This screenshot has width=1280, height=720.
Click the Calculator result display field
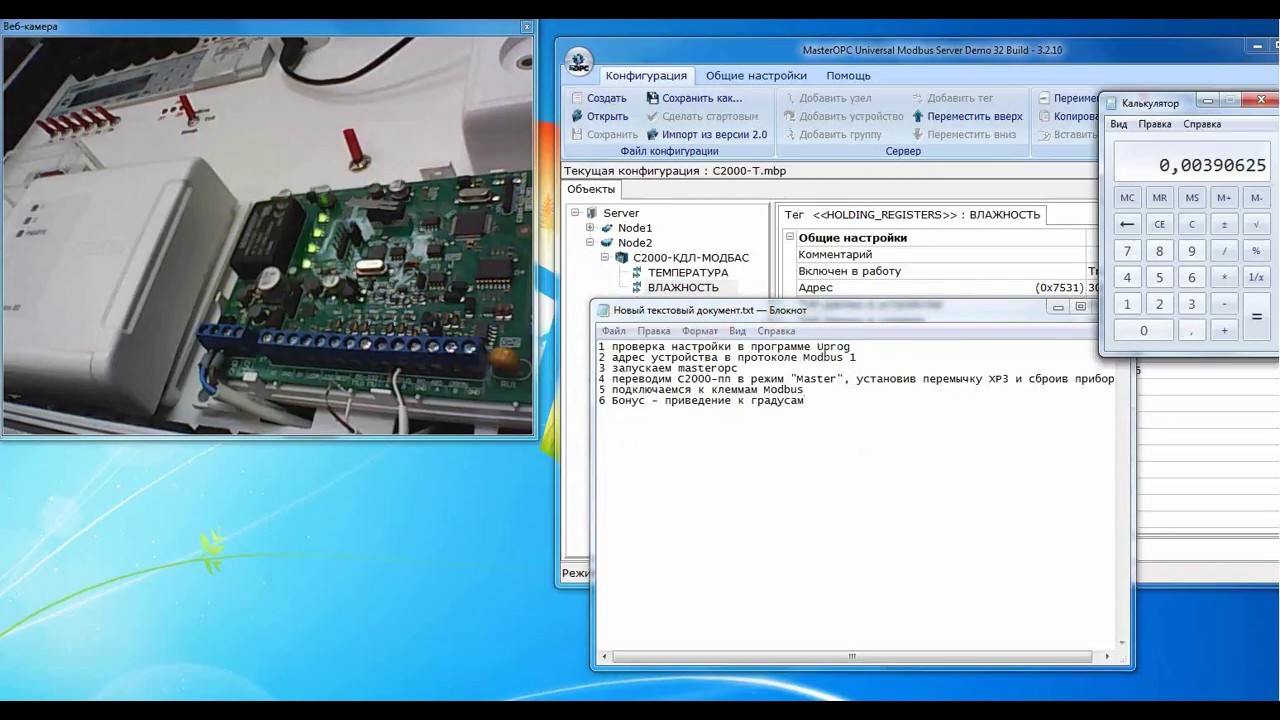point(1192,162)
